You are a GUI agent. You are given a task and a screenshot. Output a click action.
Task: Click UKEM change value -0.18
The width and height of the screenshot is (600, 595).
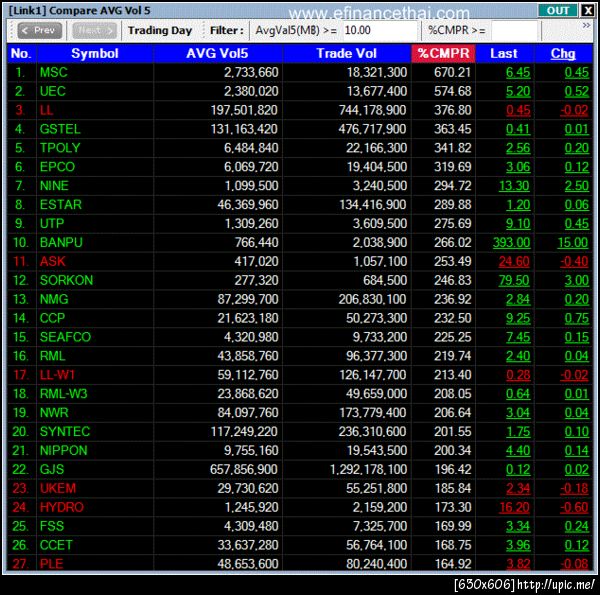click(x=574, y=489)
